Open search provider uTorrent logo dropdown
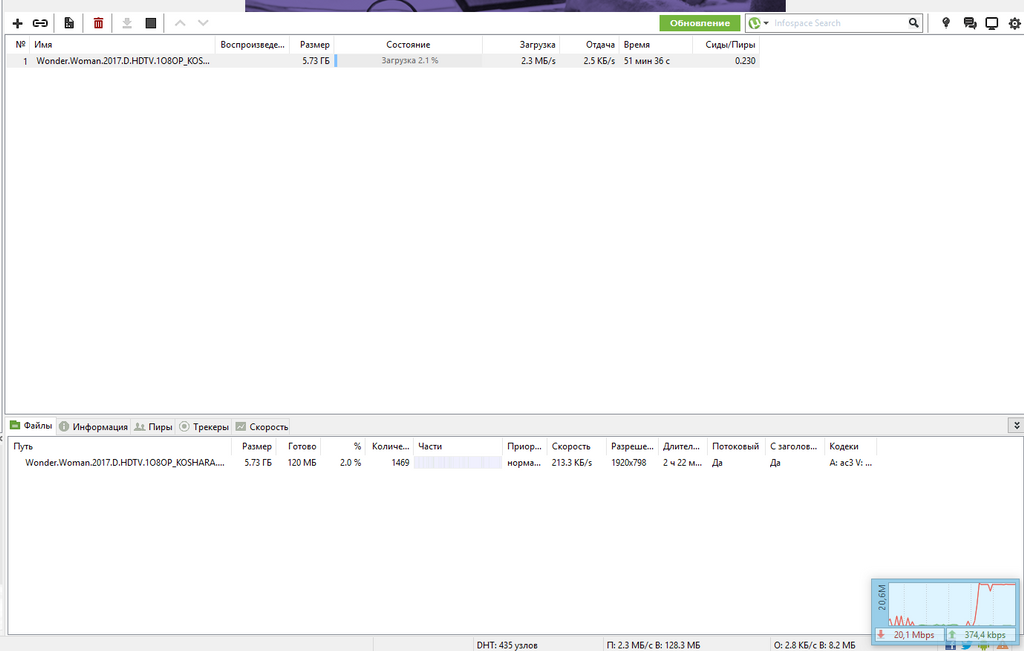This screenshot has width=1024, height=651. tap(758, 23)
